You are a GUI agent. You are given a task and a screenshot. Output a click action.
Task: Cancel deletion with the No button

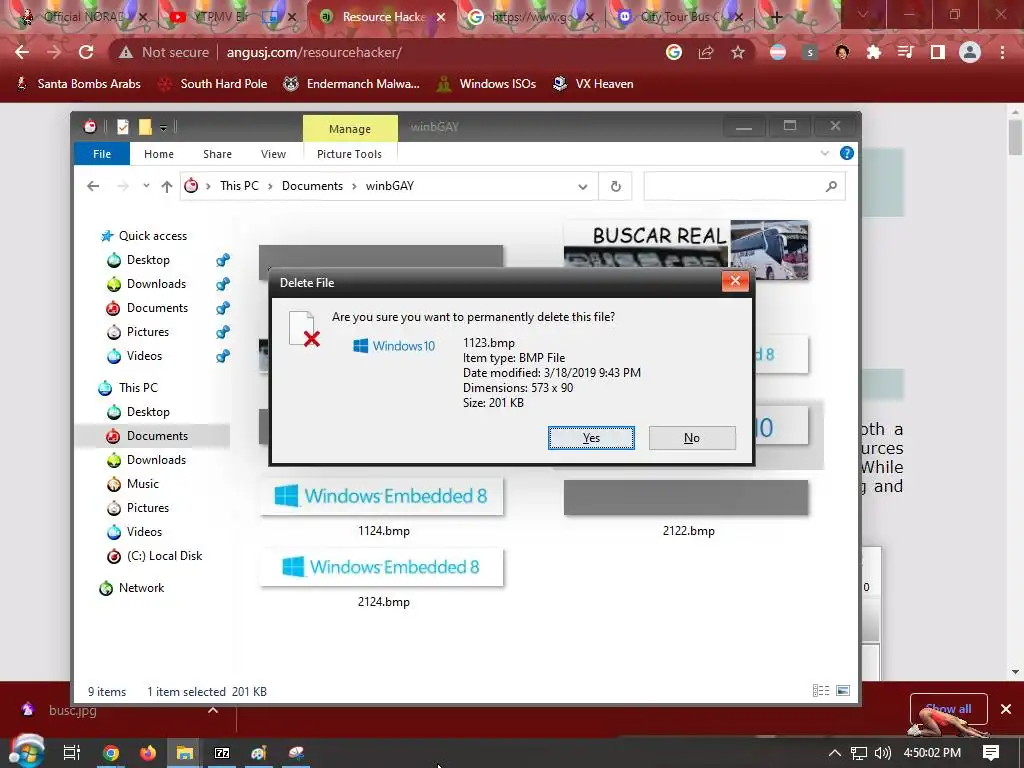tap(692, 438)
